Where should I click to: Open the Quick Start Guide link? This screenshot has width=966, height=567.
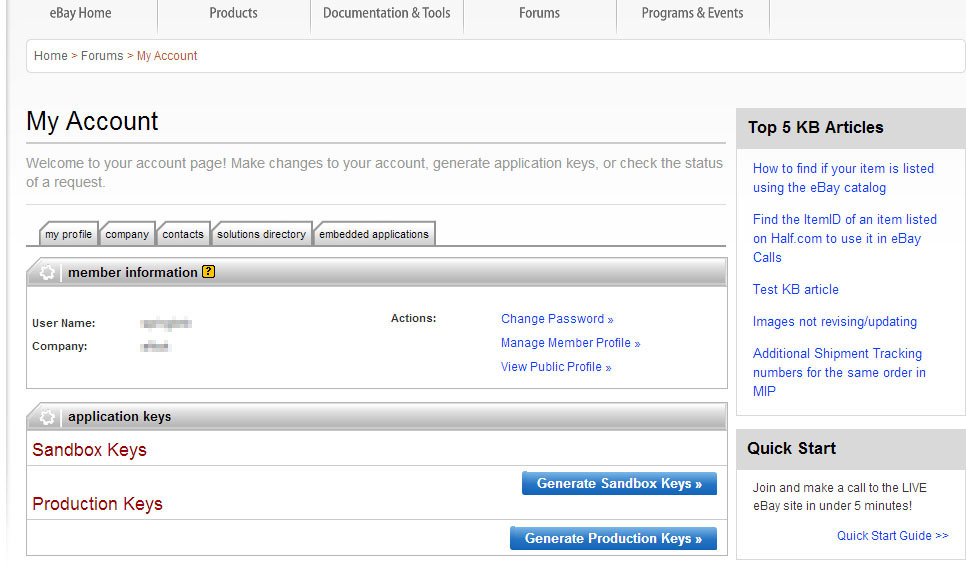[x=892, y=536]
